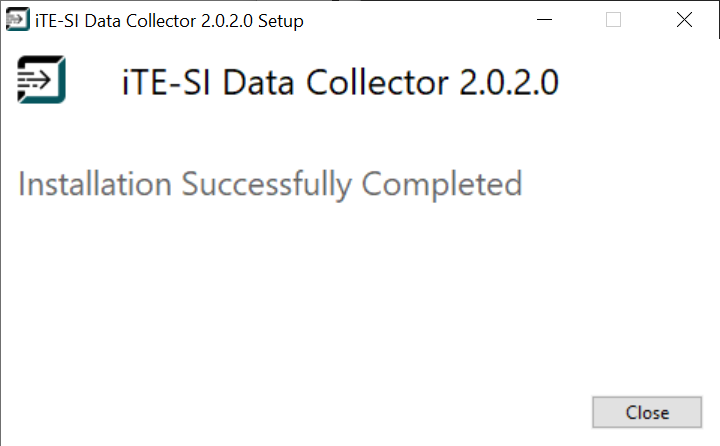Click the greyed-out maximize button
The image size is (720, 446).
614,20
